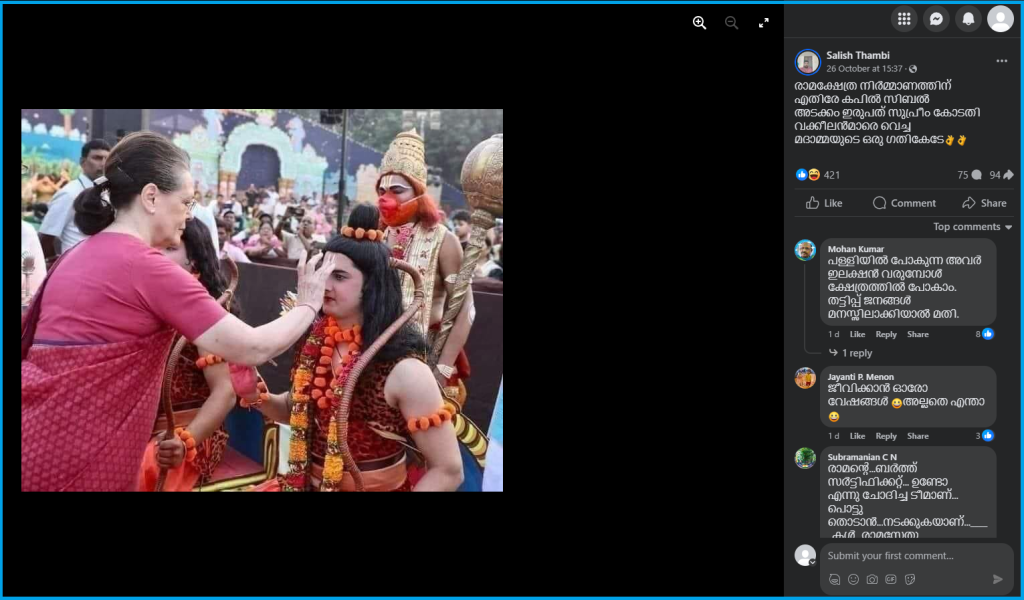Viewport: 1024px width, 600px height.
Task: Send comment with arrow icon
Action: coord(998,579)
